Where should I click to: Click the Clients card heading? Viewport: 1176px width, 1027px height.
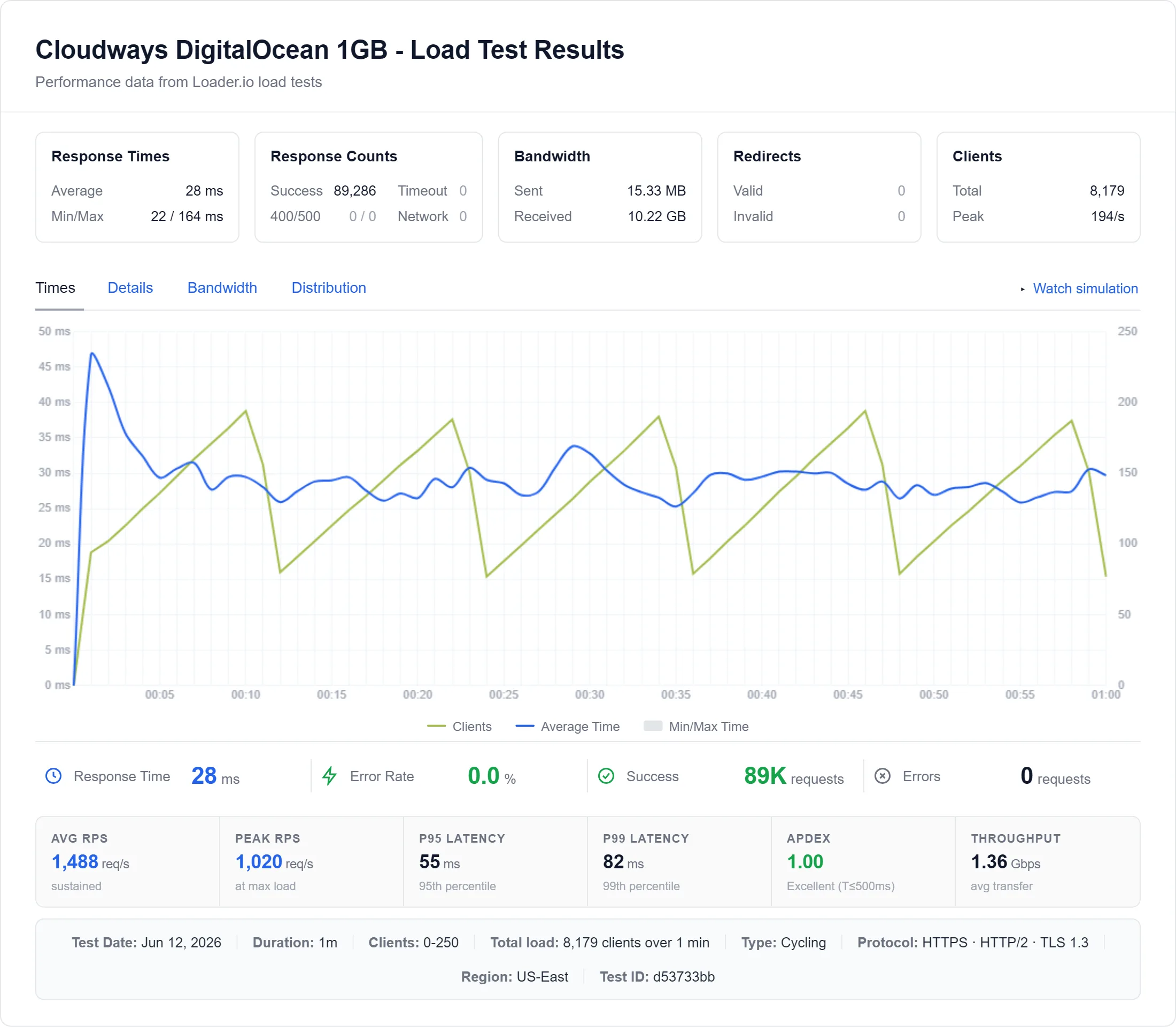coord(977,156)
